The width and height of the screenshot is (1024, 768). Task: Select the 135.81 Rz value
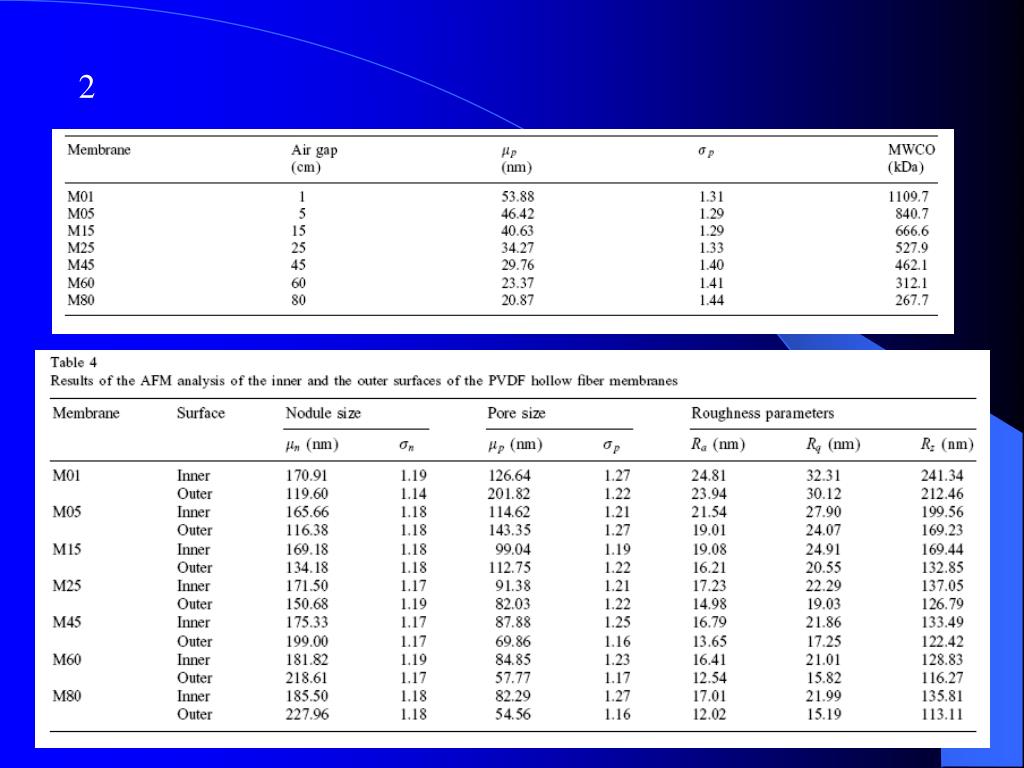[942, 697]
